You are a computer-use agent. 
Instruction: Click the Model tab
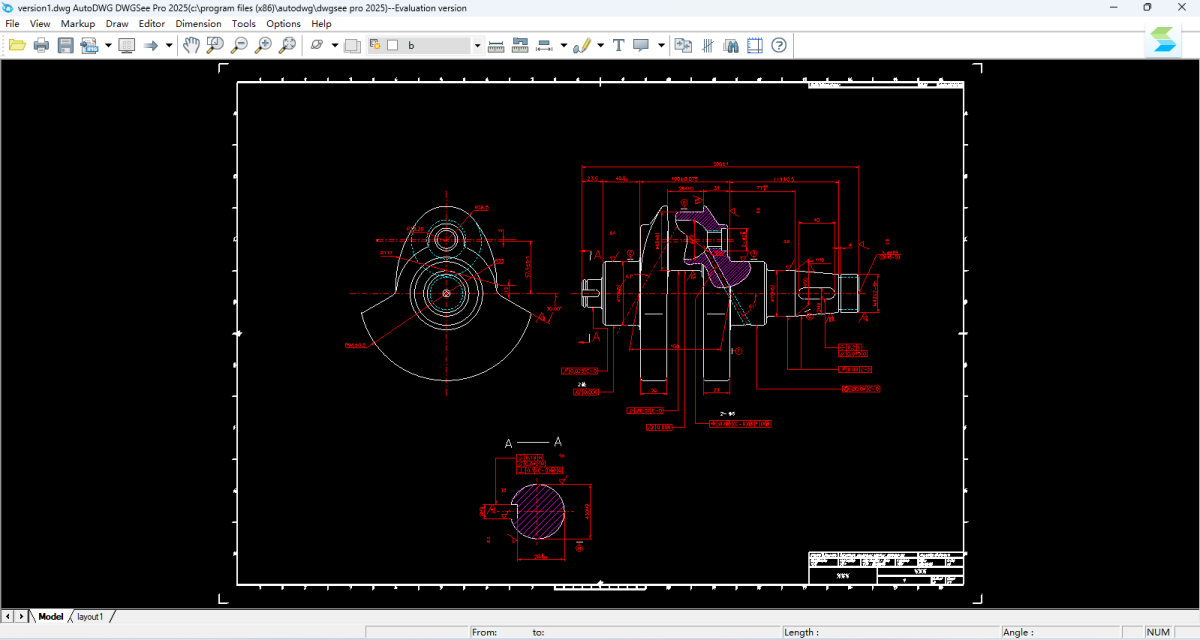pos(50,617)
